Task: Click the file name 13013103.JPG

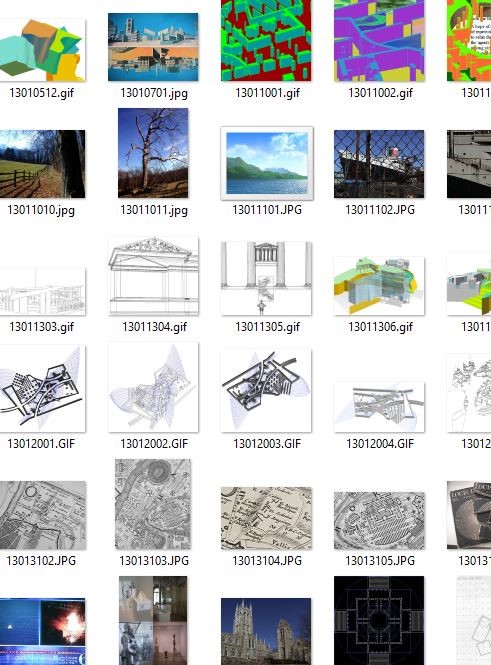Action: 154,561
